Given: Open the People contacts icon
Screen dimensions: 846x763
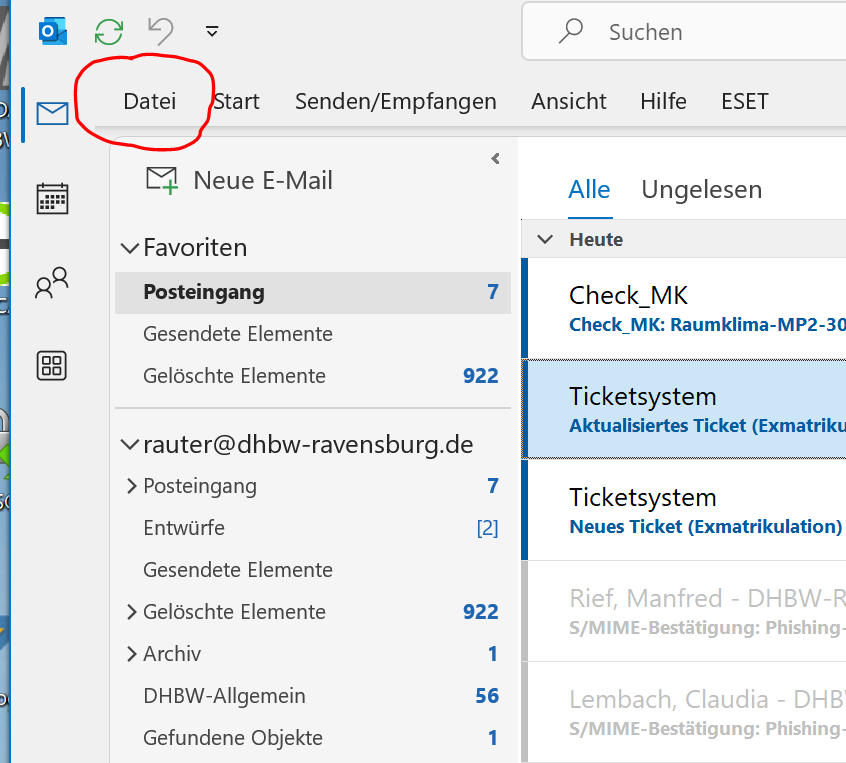Looking at the screenshot, I should coord(52,282).
